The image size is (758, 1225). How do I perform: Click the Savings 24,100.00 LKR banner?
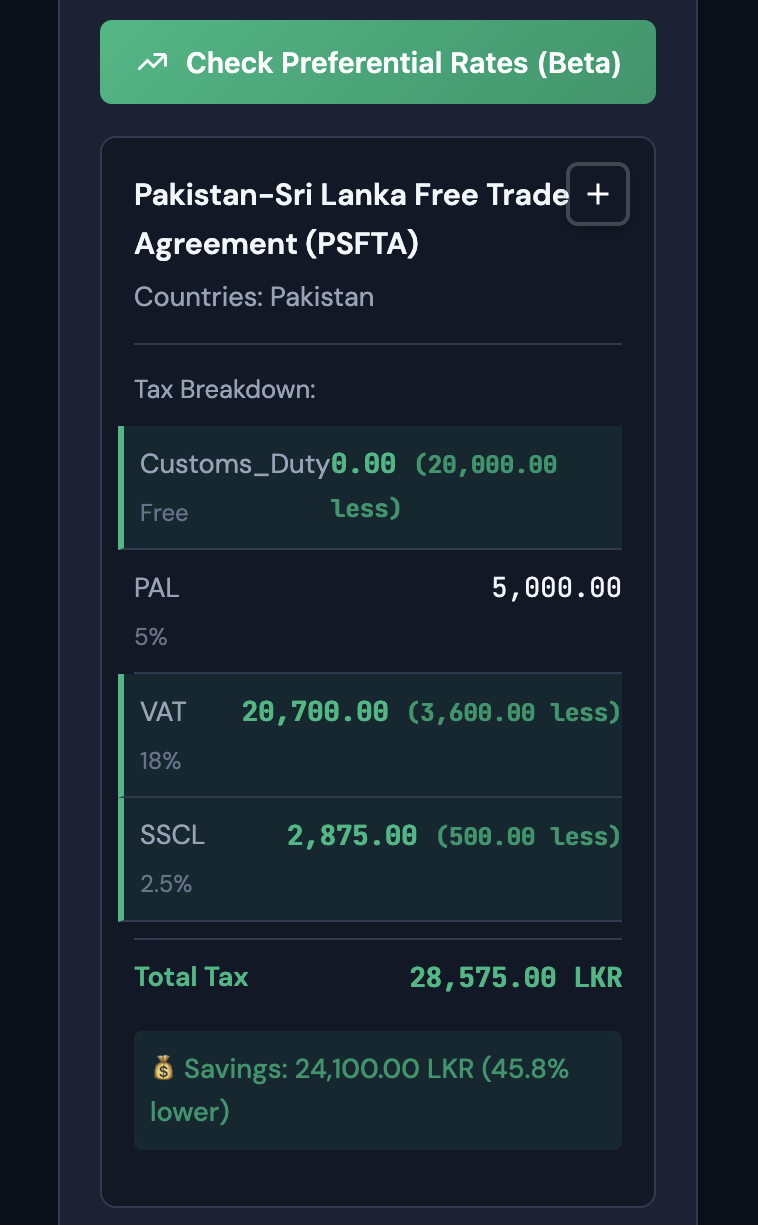coord(378,1090)
